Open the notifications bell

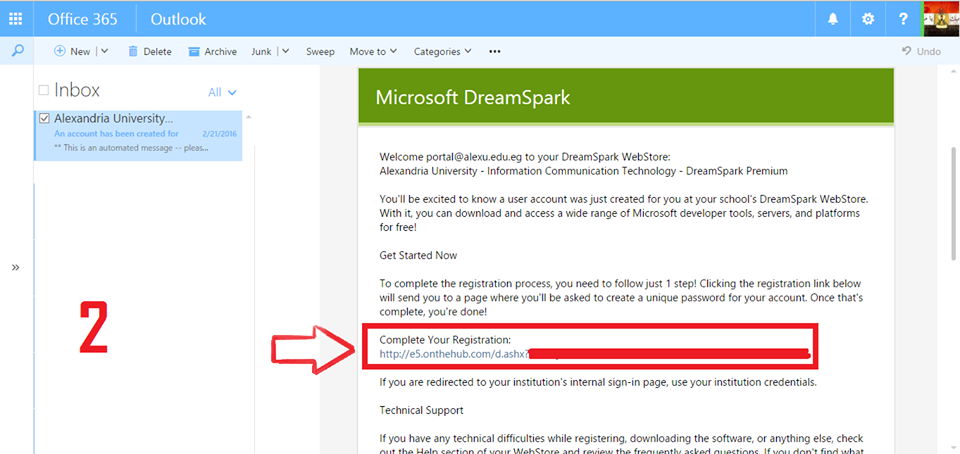pos(833,20)
